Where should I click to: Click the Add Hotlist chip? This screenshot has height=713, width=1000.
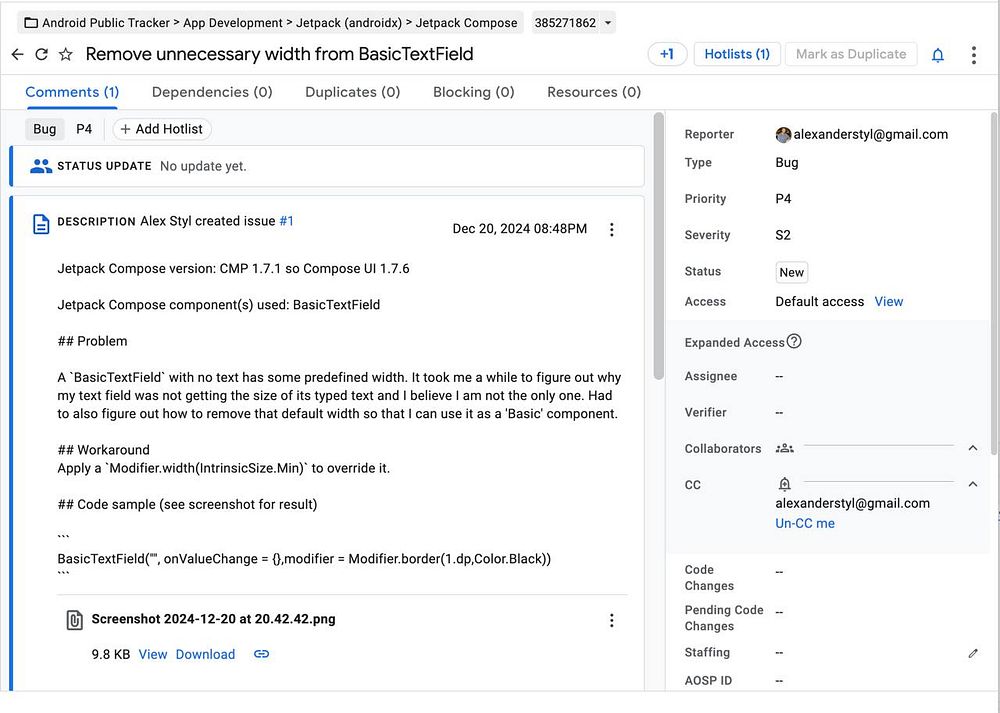coord(162,128)
